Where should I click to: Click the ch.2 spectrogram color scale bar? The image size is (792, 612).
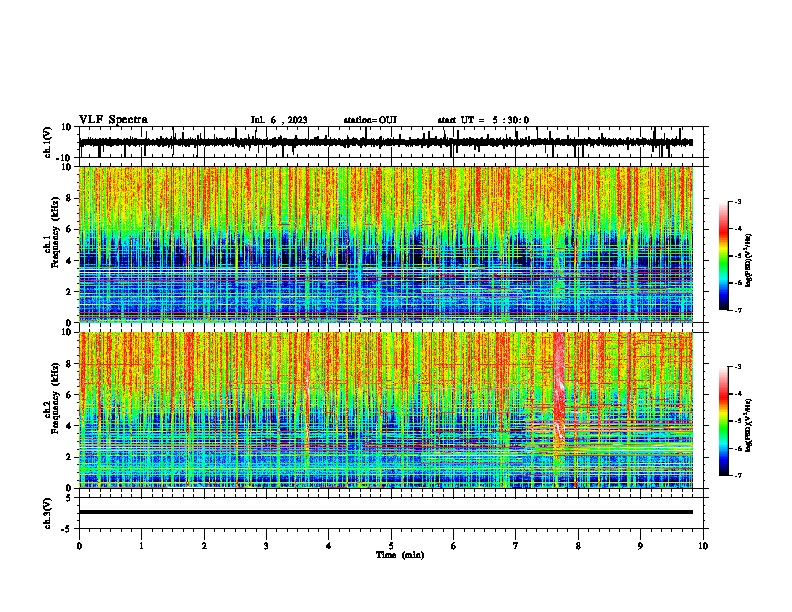click(724, 421)
